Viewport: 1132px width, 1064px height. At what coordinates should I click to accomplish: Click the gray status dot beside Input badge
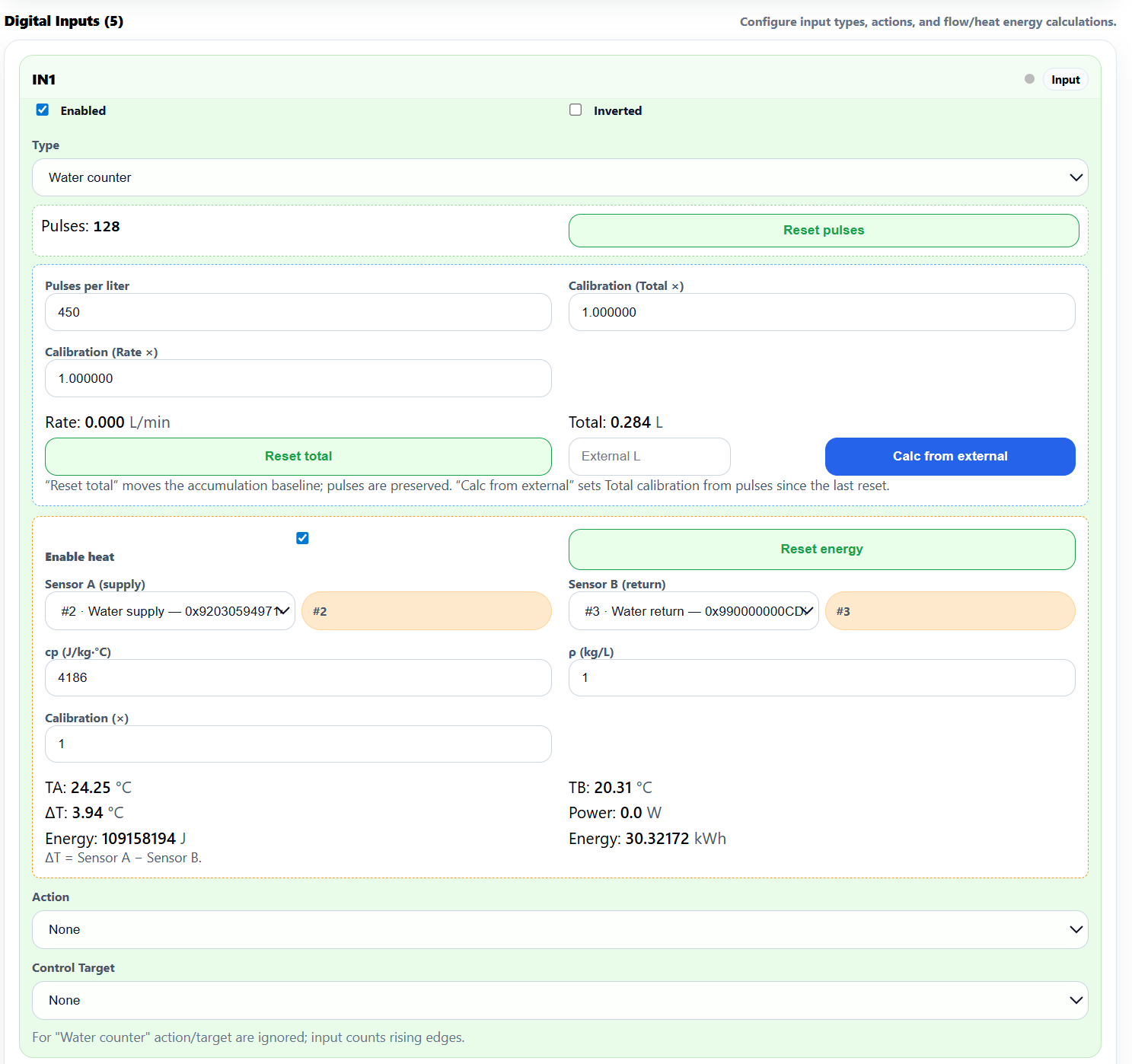pyautogui.click(x=1029, y=79)
